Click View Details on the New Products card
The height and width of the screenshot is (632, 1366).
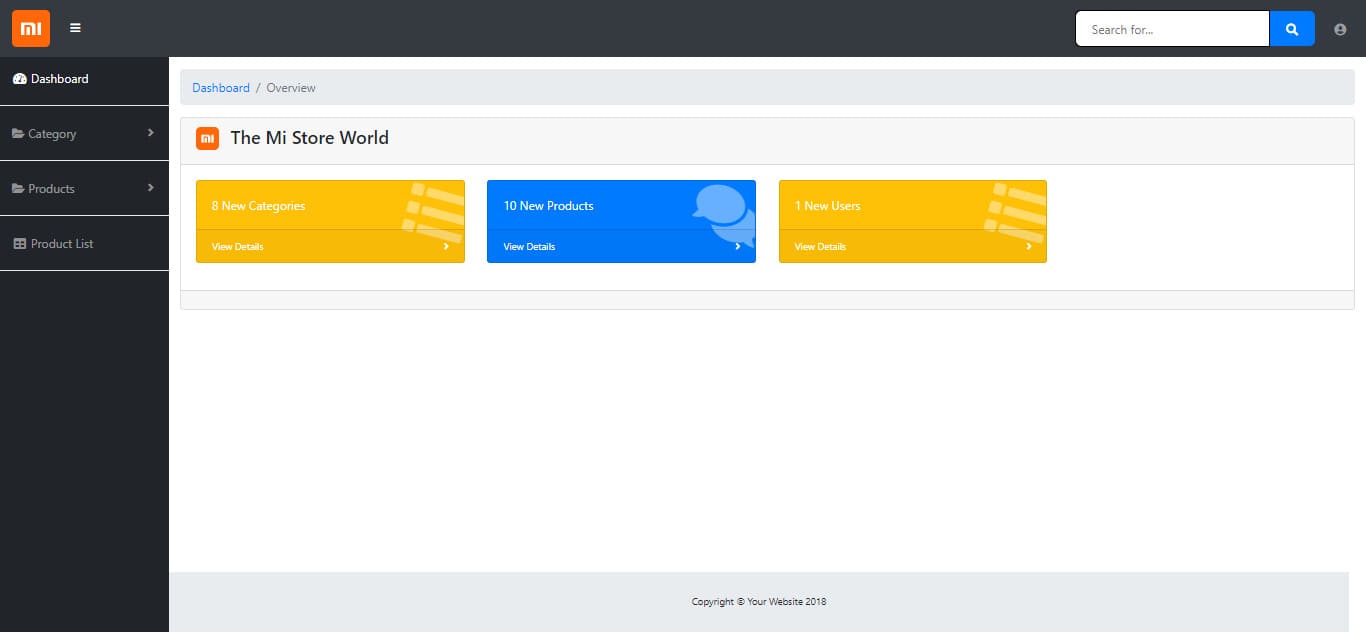click(x=528, y=246)
